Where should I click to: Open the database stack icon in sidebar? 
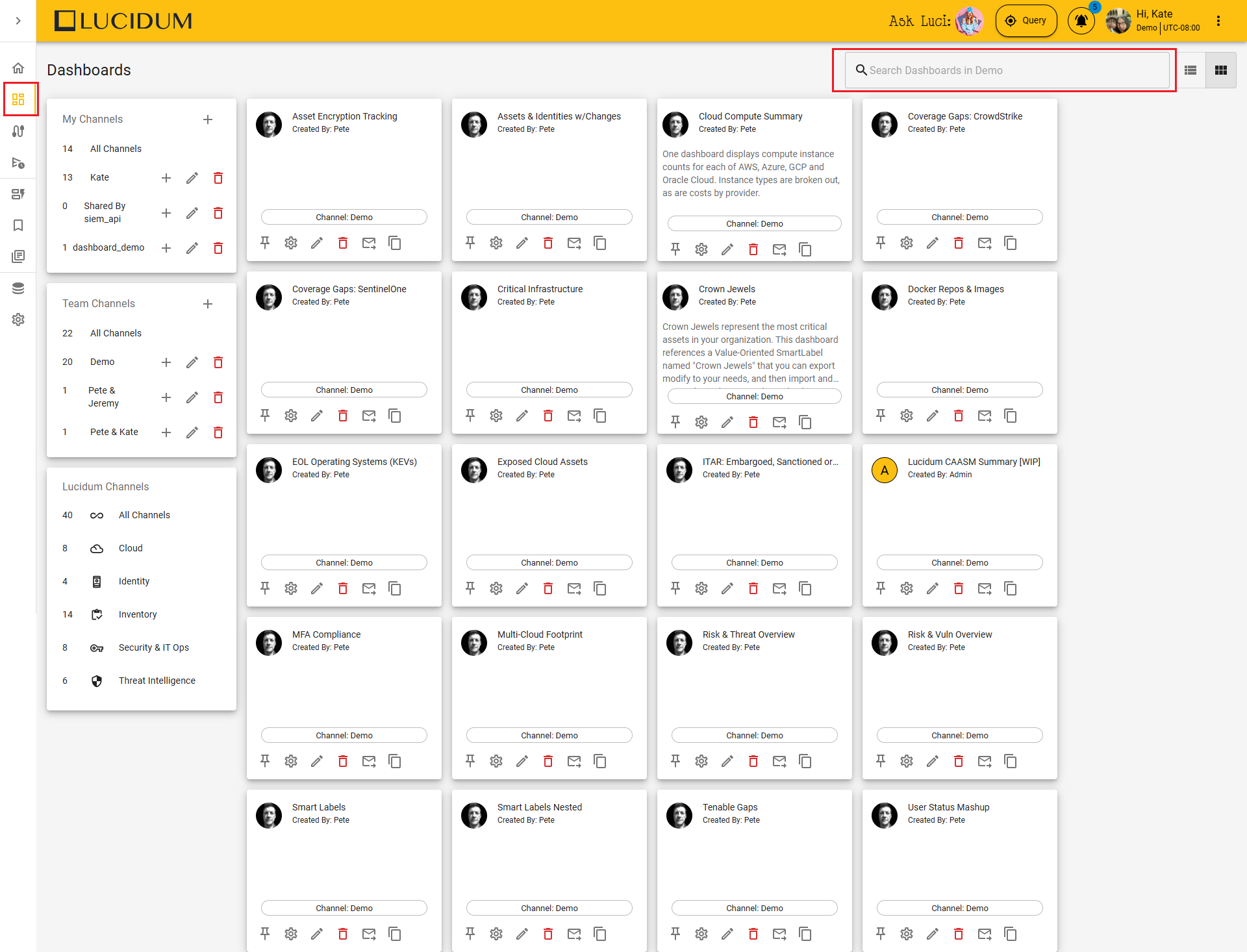(x=18, y=288)
